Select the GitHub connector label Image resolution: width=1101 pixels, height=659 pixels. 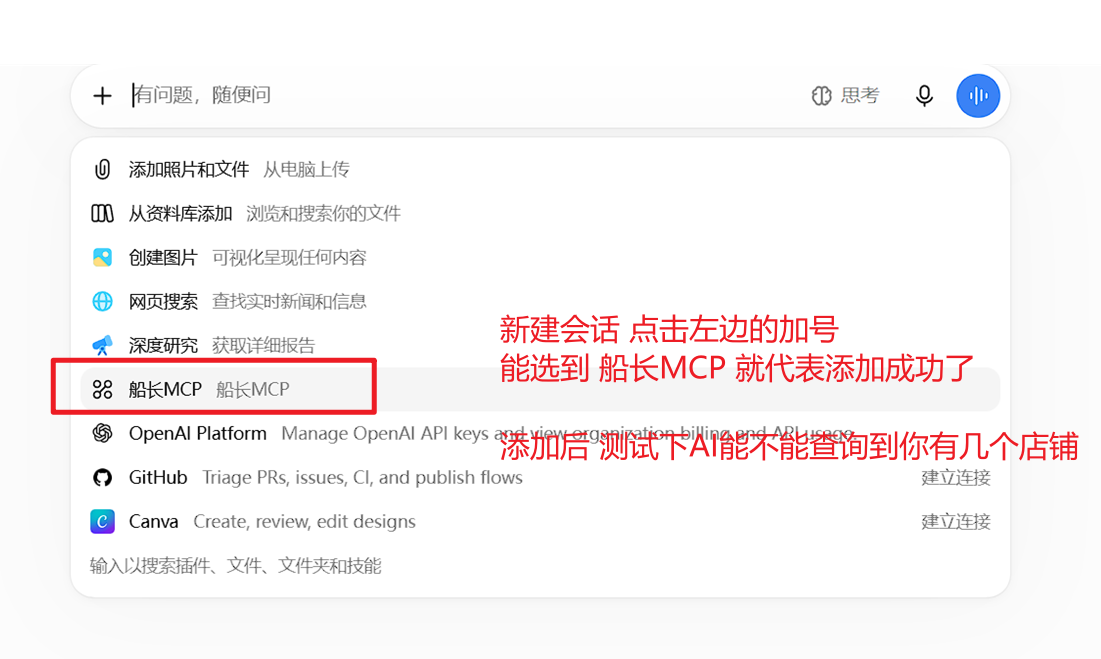tap(158, 477)
